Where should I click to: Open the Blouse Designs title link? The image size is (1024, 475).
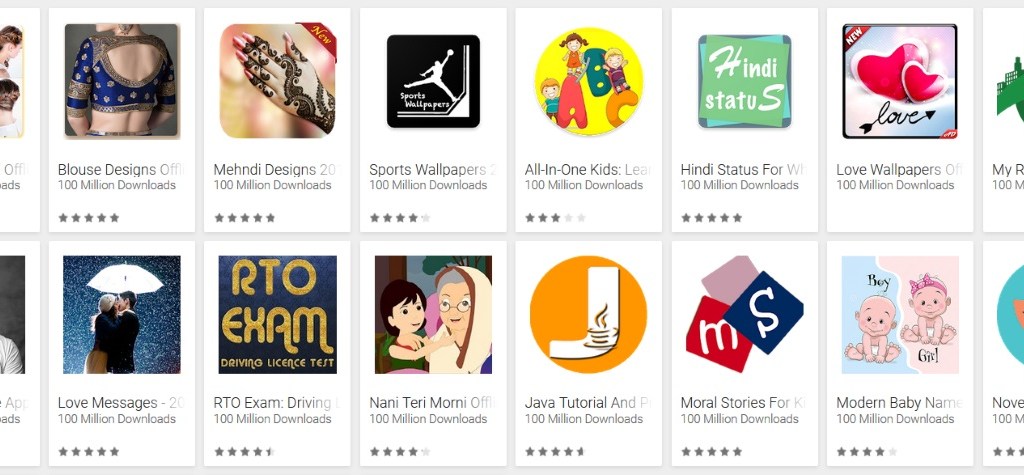(121, 170)
